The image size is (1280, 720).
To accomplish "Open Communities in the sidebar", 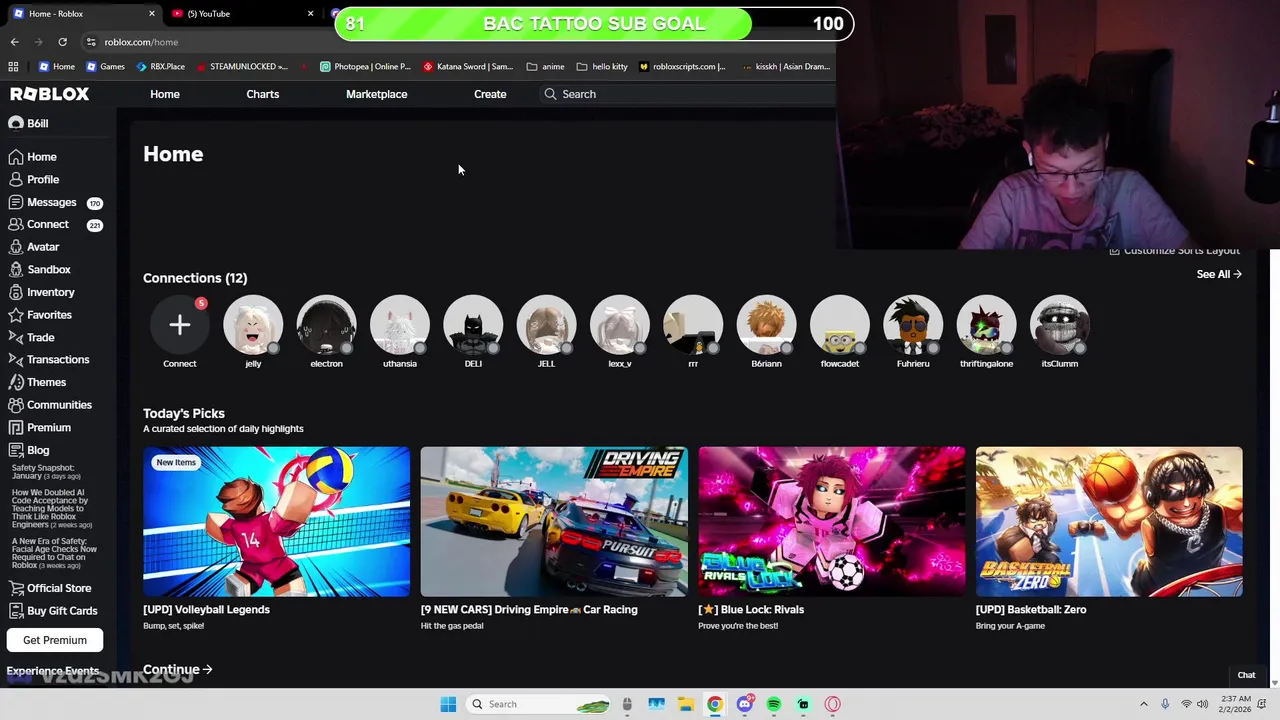I will [x=50, y=405].
